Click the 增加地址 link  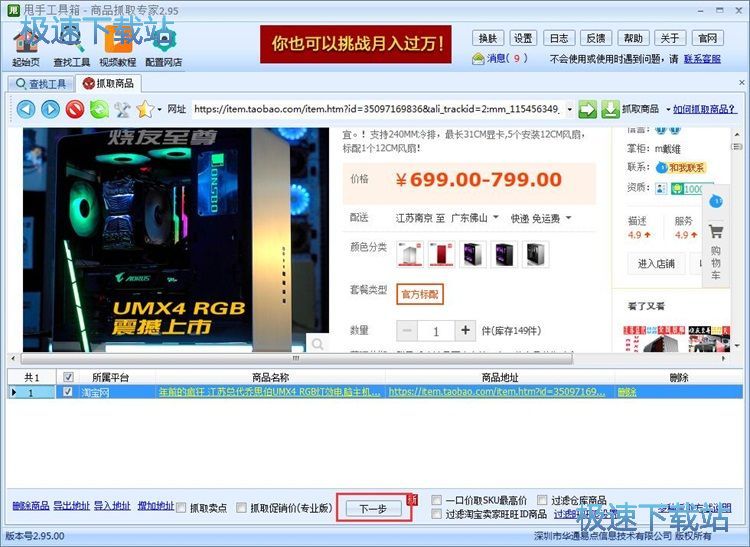pos(155,505)
